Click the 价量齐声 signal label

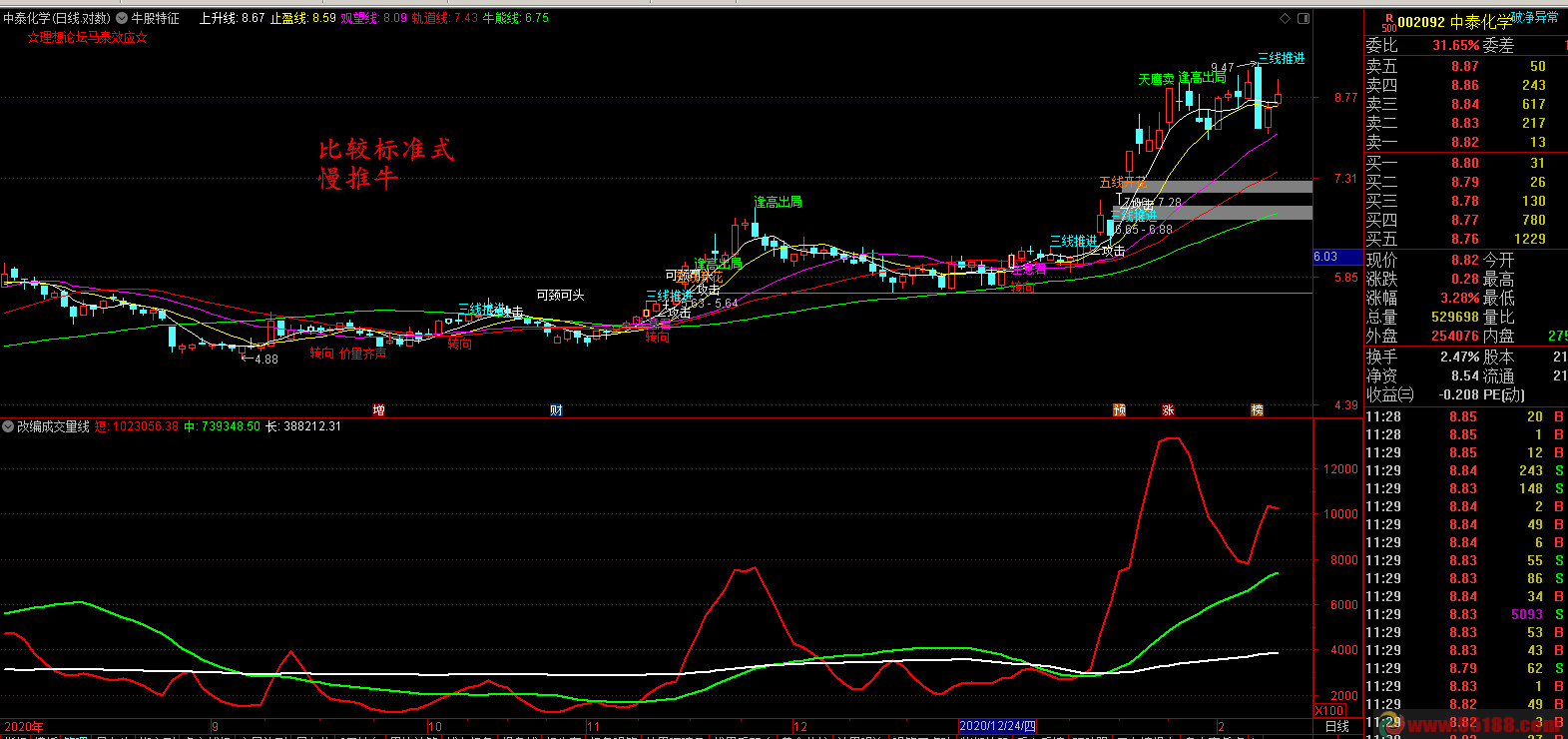[x=362, y=354]
